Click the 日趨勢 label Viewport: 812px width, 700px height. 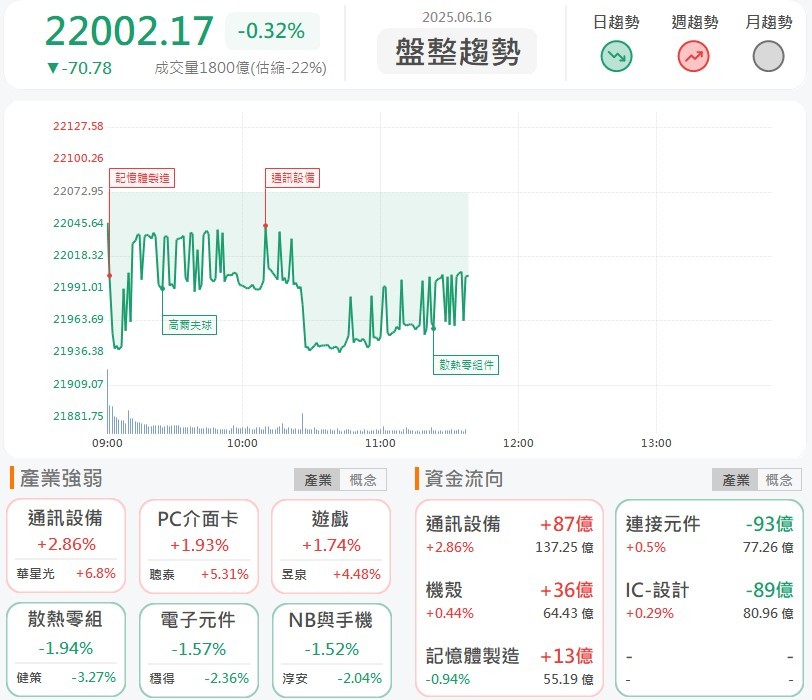click(x=616, y=22)
